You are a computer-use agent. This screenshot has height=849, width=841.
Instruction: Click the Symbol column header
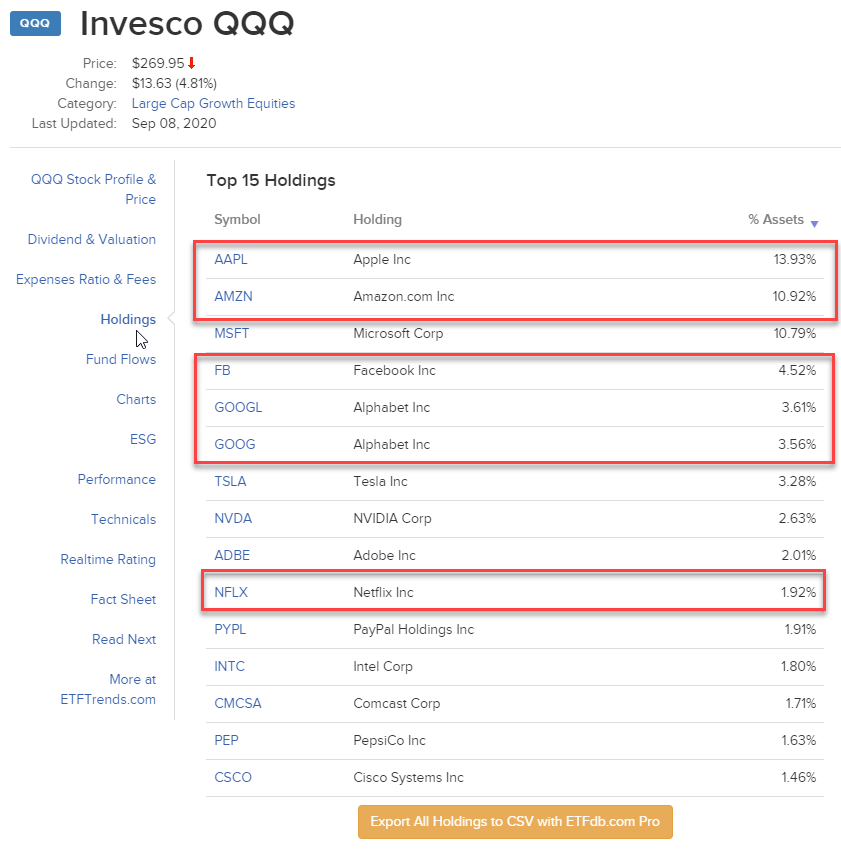[x=237, y=219]
